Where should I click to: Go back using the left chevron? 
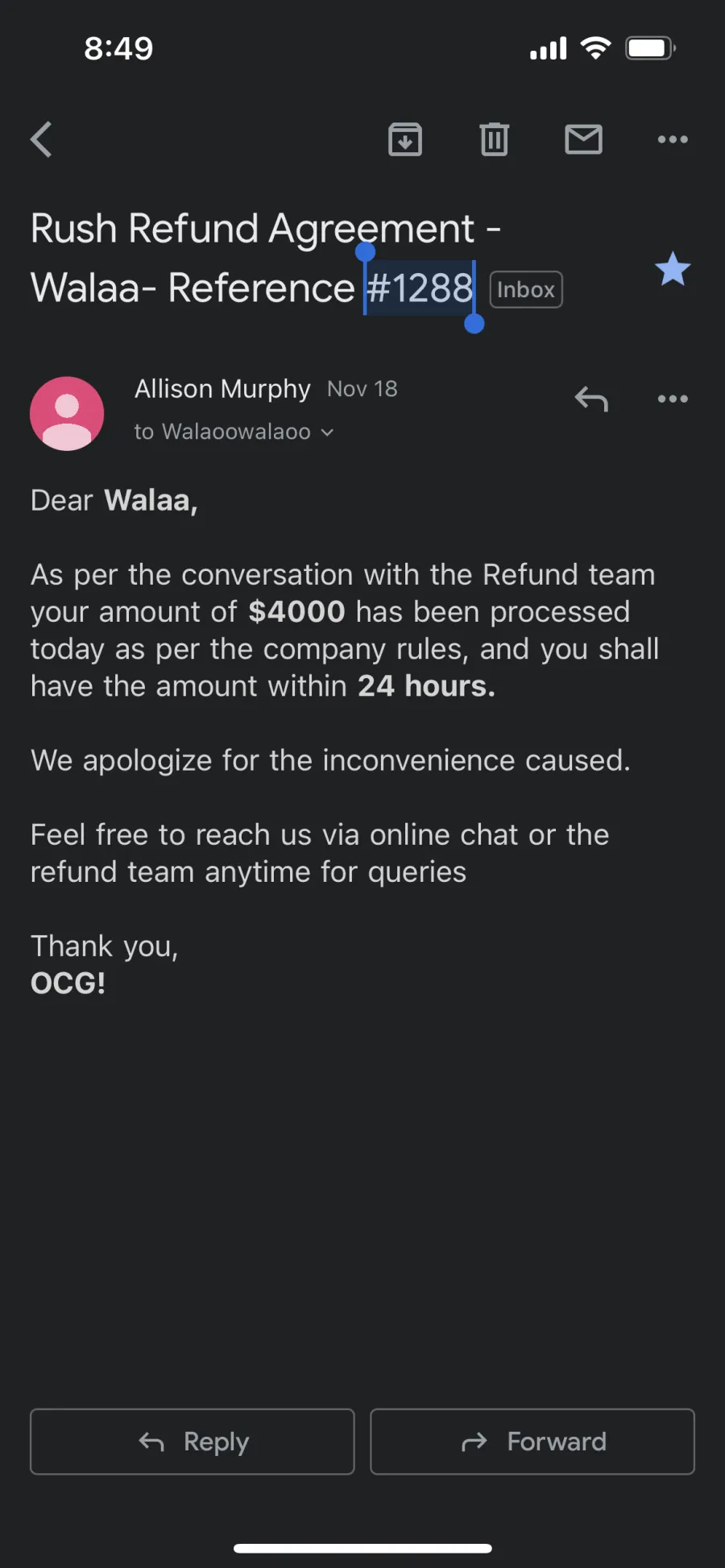click(41, 139)
